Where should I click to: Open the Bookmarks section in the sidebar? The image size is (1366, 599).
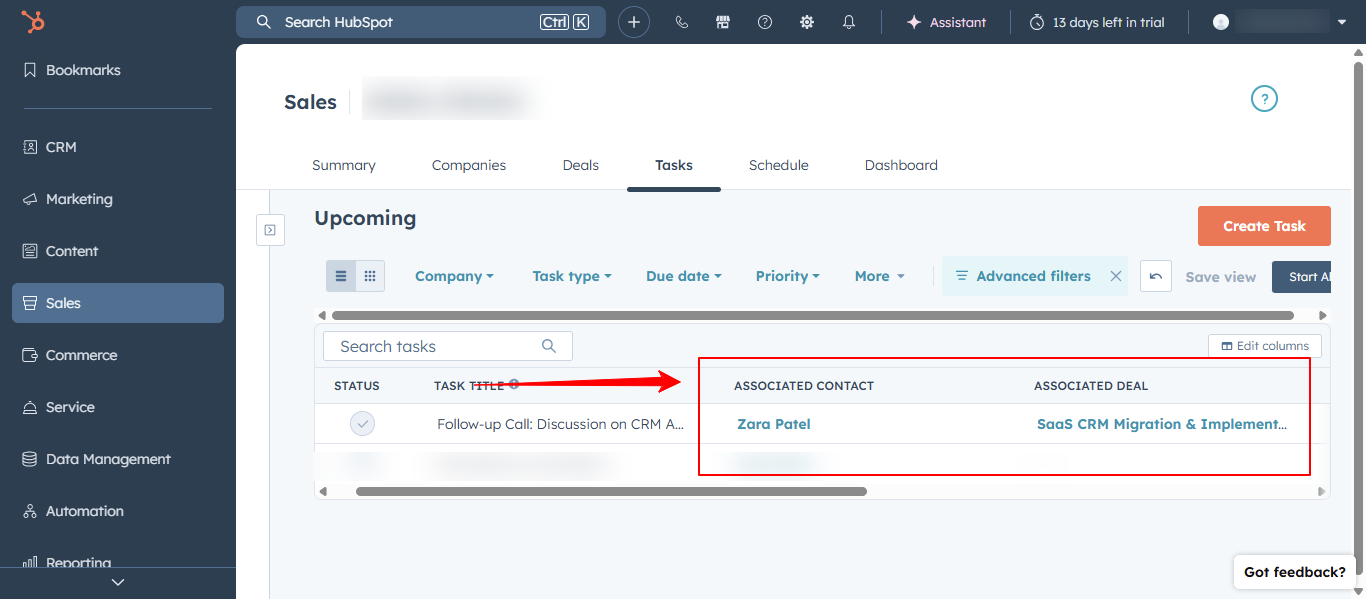coord(82,70)
